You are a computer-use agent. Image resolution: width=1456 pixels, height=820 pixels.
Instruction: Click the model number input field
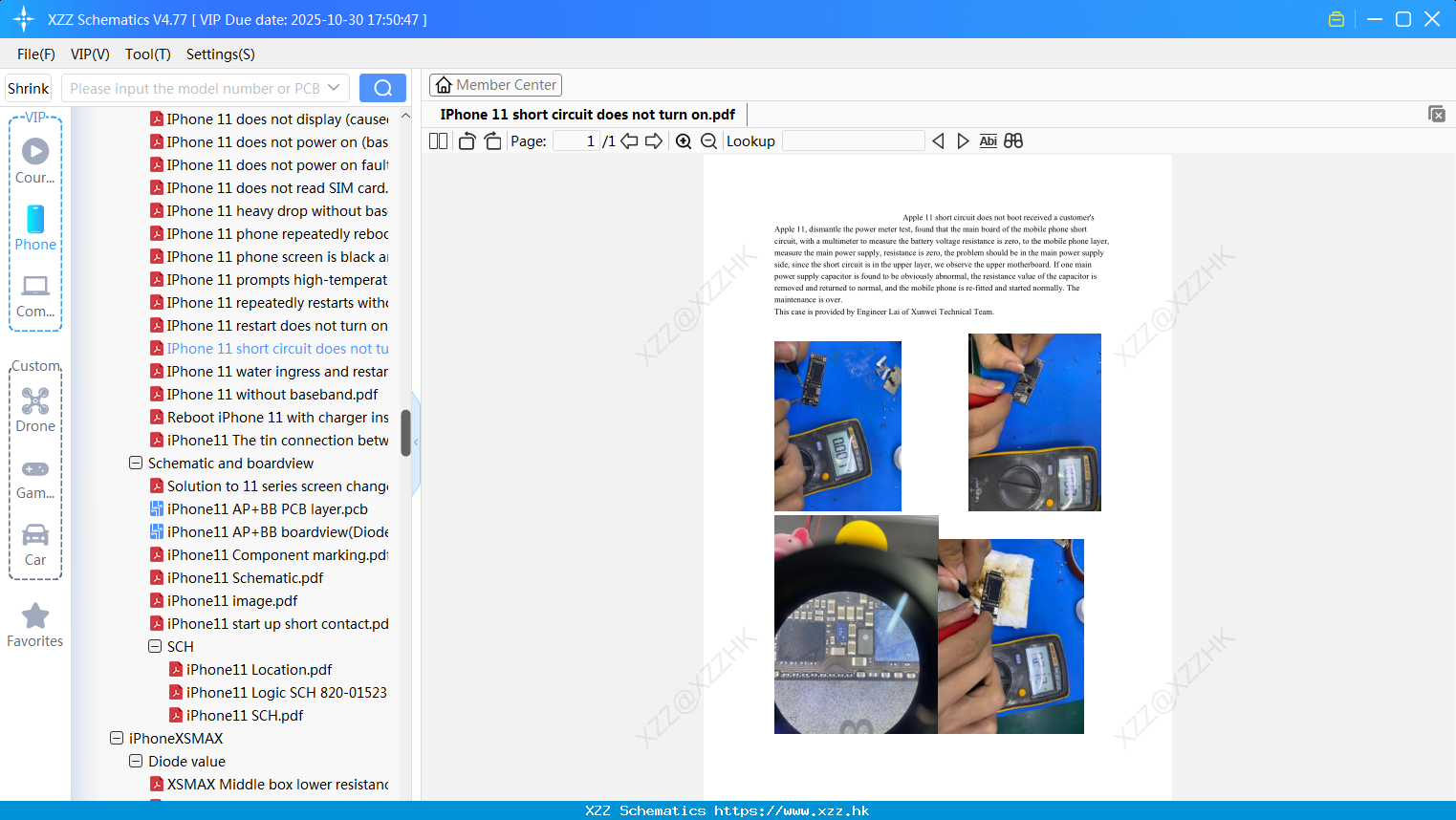pyautogui.click(x=194, y=88)
